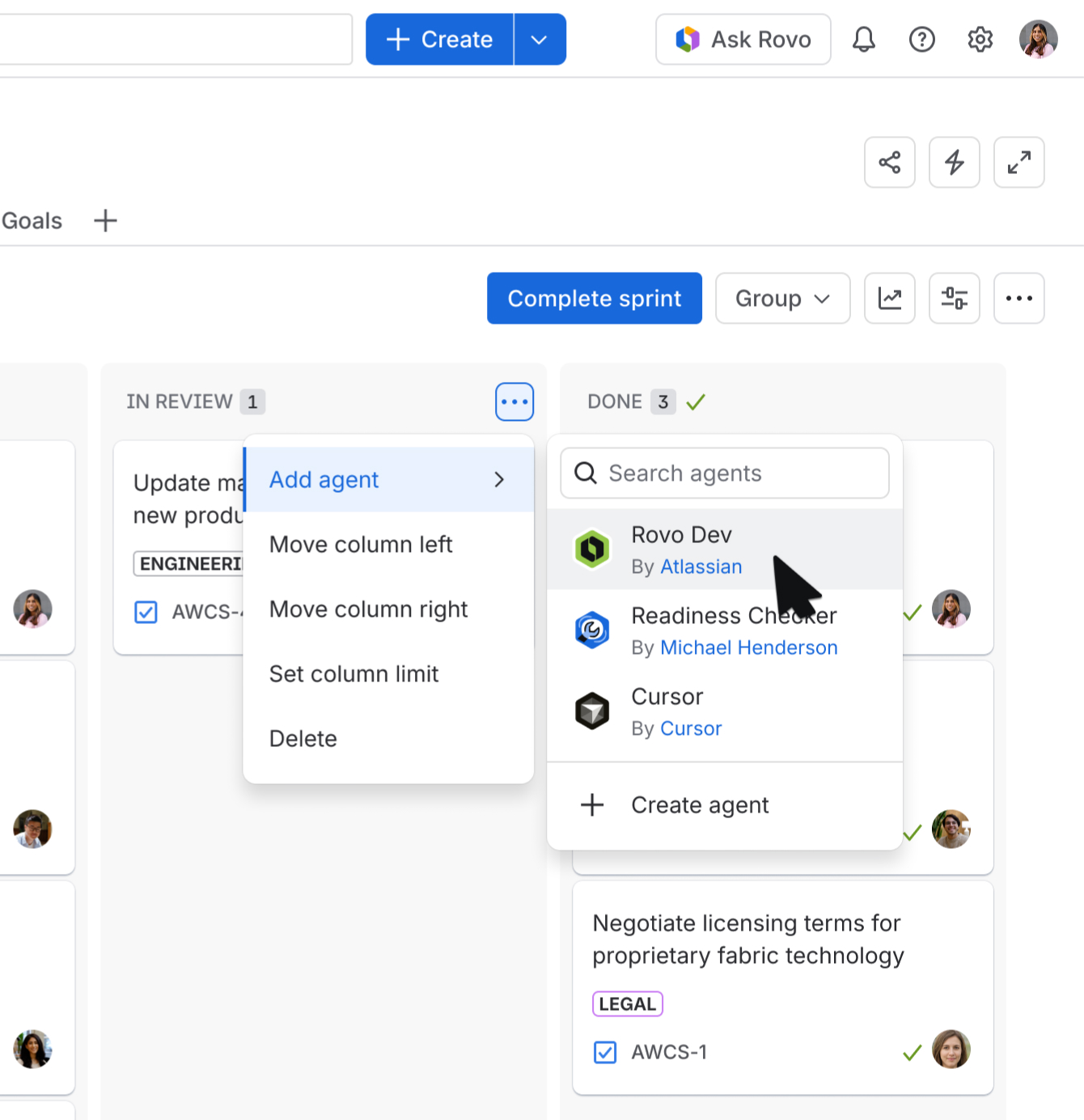Viewport: 1084px width, 1120px height.
Task: Open the Cursor author link
Action: [691, 728]
